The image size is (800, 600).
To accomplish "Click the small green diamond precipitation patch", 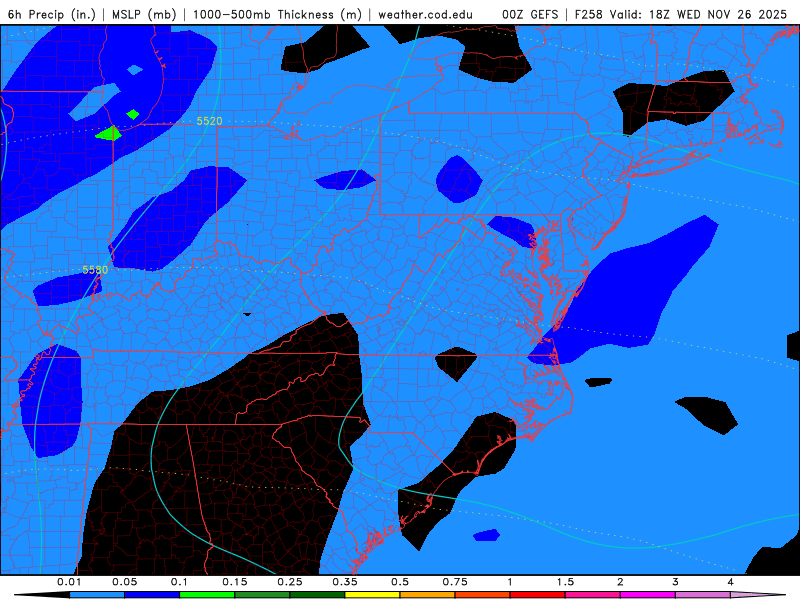I will click(x=133, y=114).
